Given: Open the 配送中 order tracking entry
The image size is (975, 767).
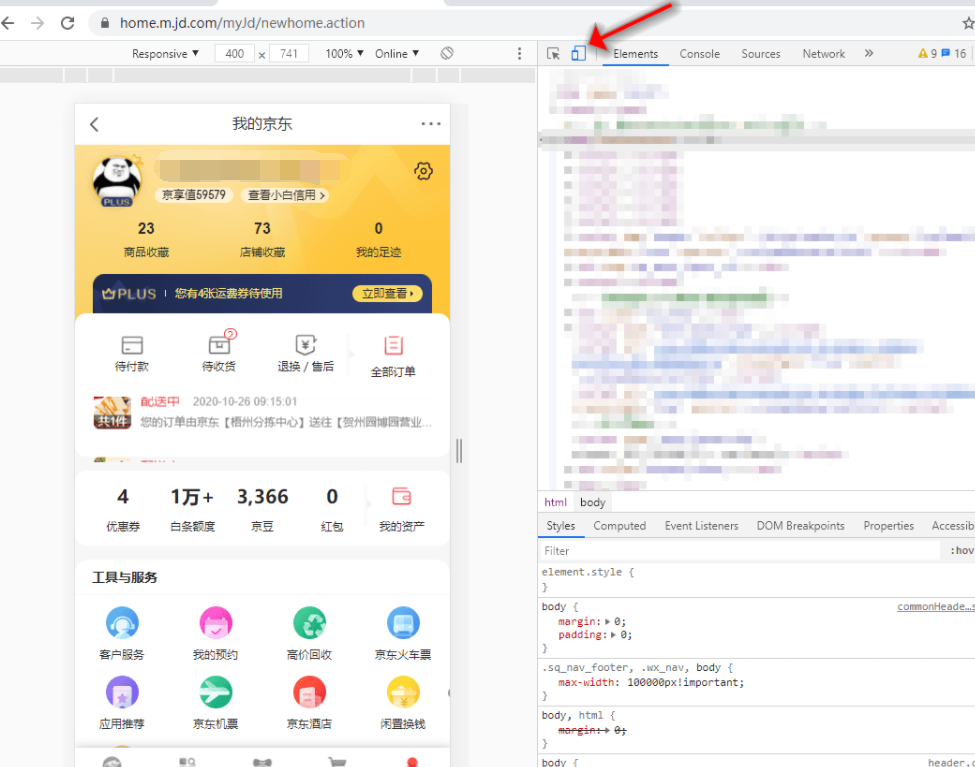Looking at the screenshot, I should pos(262,412).
